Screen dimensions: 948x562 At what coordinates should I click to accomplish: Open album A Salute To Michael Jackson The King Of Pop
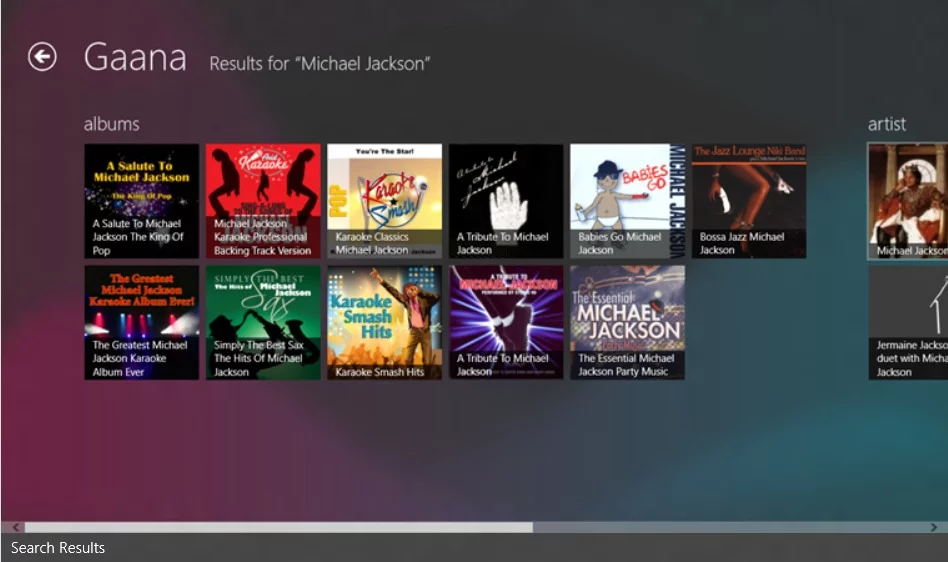coord(141,201)
